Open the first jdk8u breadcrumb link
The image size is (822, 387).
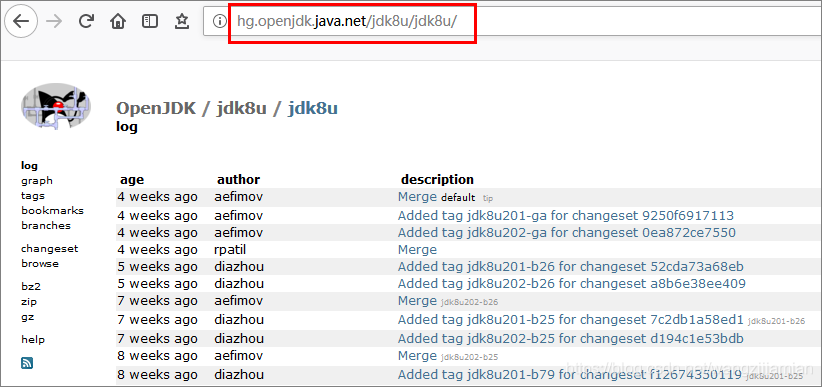[x=241, y=109]
